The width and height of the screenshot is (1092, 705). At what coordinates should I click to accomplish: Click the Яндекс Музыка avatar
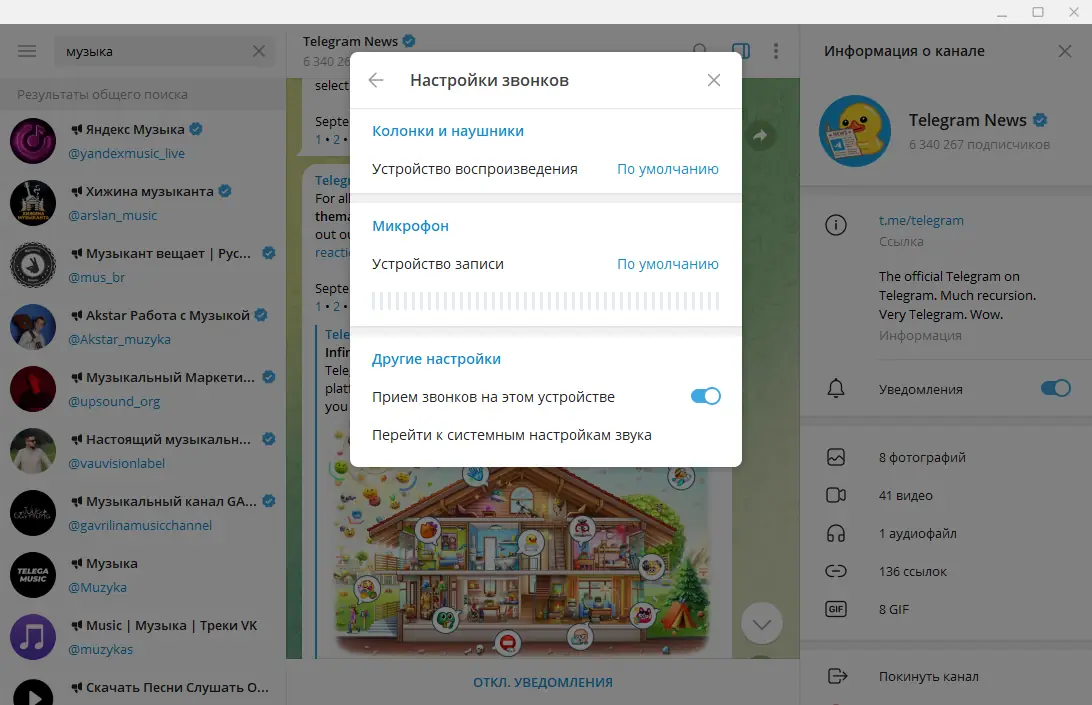pos(33,141)
